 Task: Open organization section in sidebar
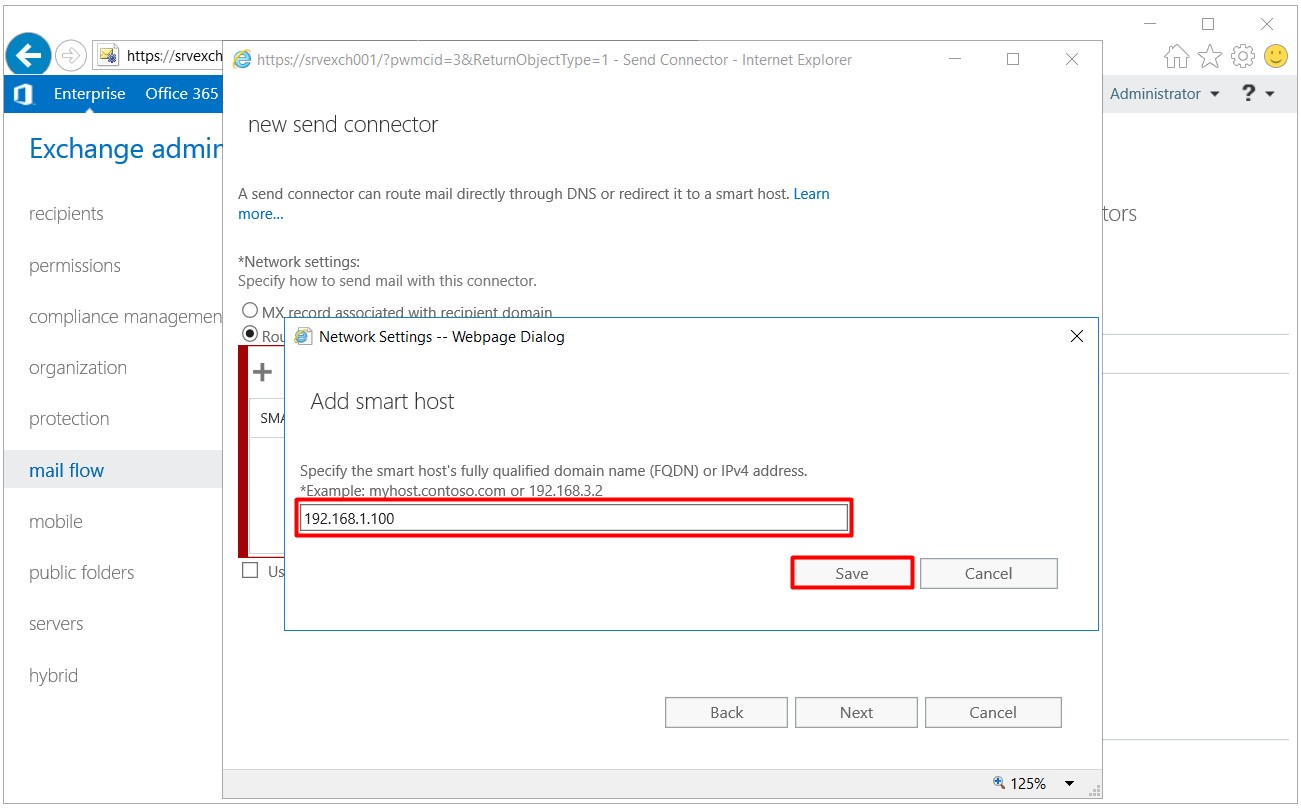78,368
